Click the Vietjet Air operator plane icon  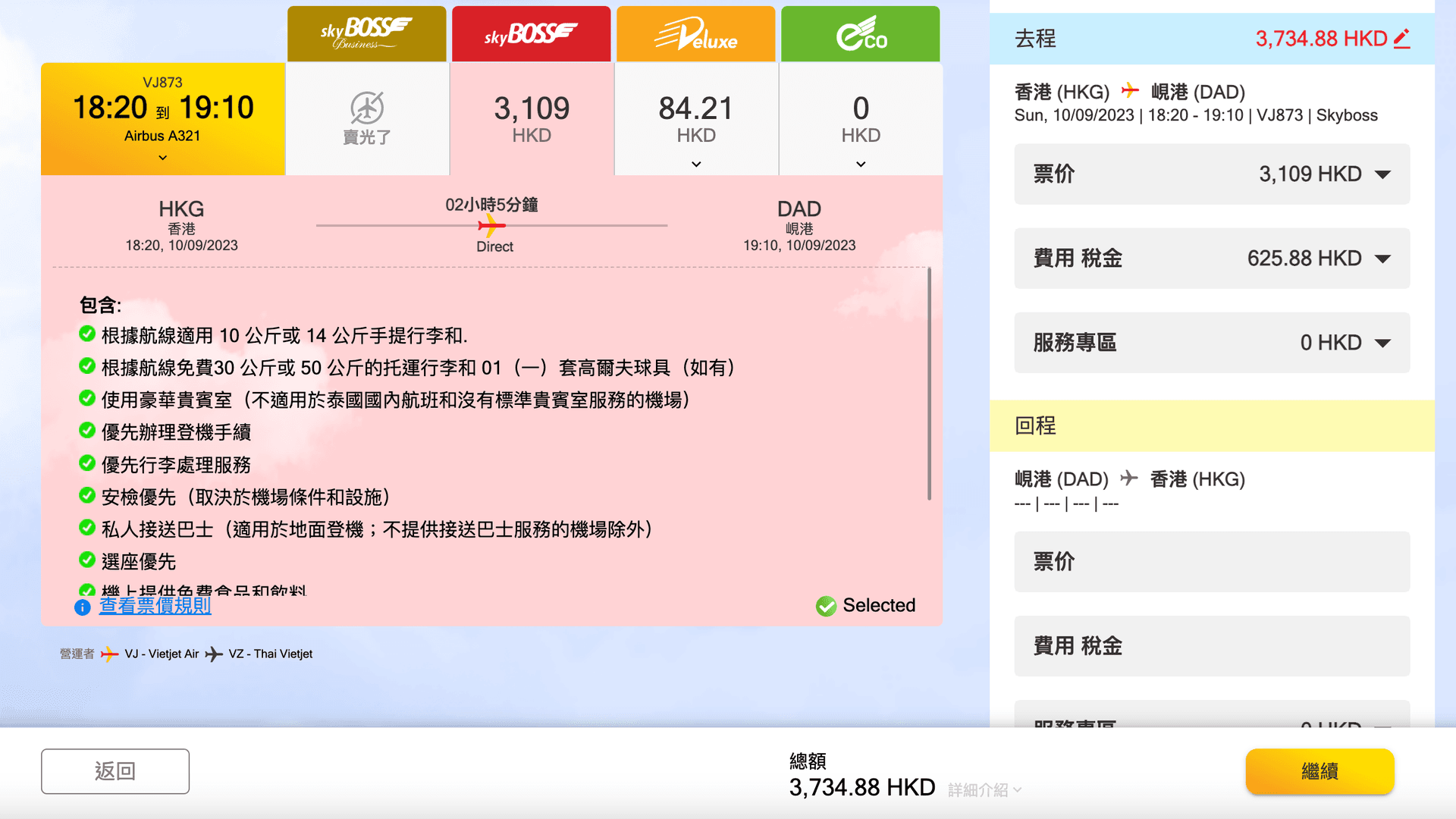click(110, 654)
